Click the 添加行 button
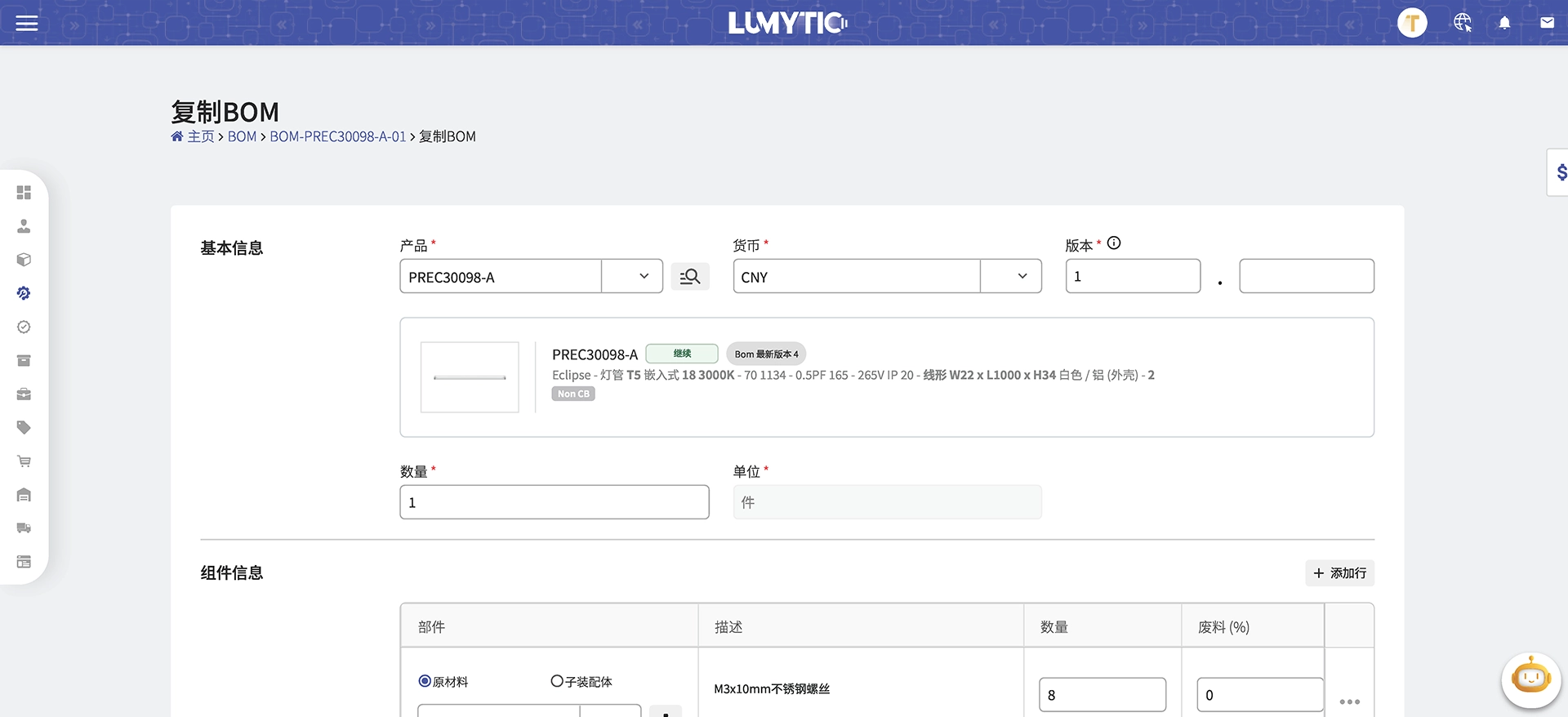This screenshot has width=1568, height=717. click(1339, 573)
